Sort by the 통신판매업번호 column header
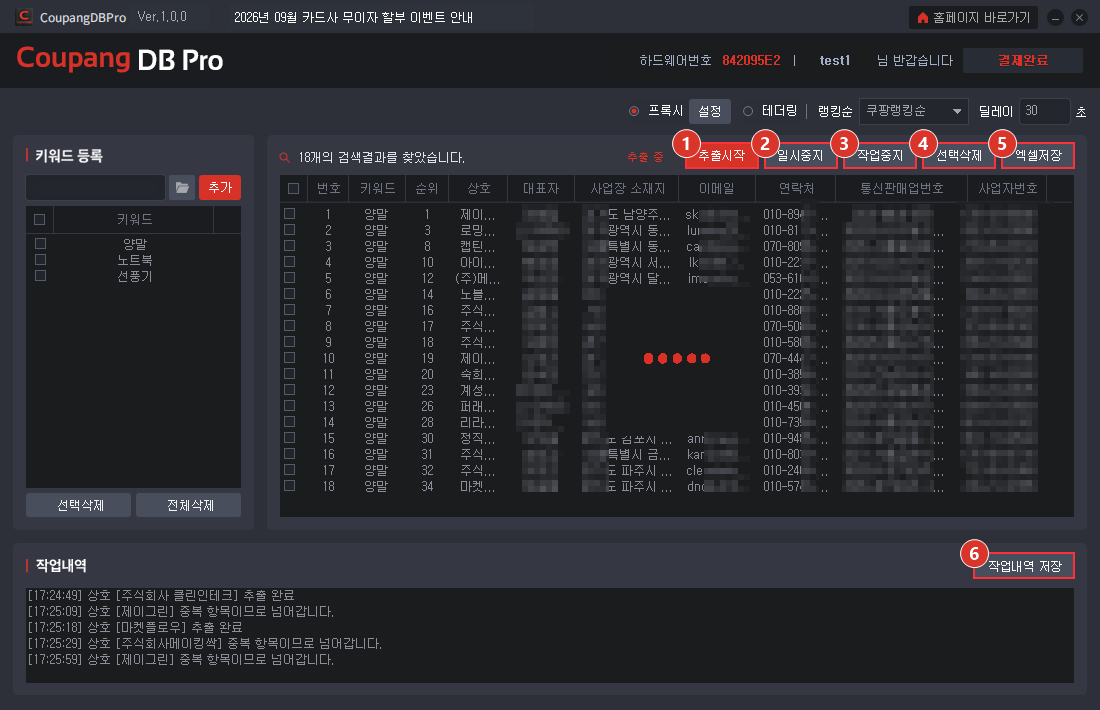The height and width of the screenshot is (710, 1100). point(901,188)
